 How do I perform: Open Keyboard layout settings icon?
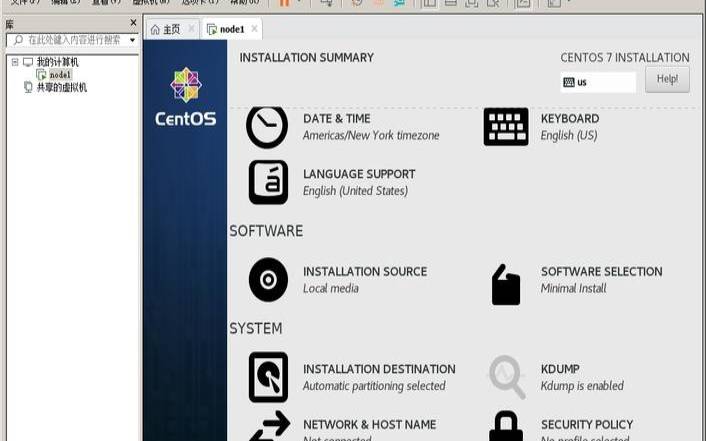506,127
